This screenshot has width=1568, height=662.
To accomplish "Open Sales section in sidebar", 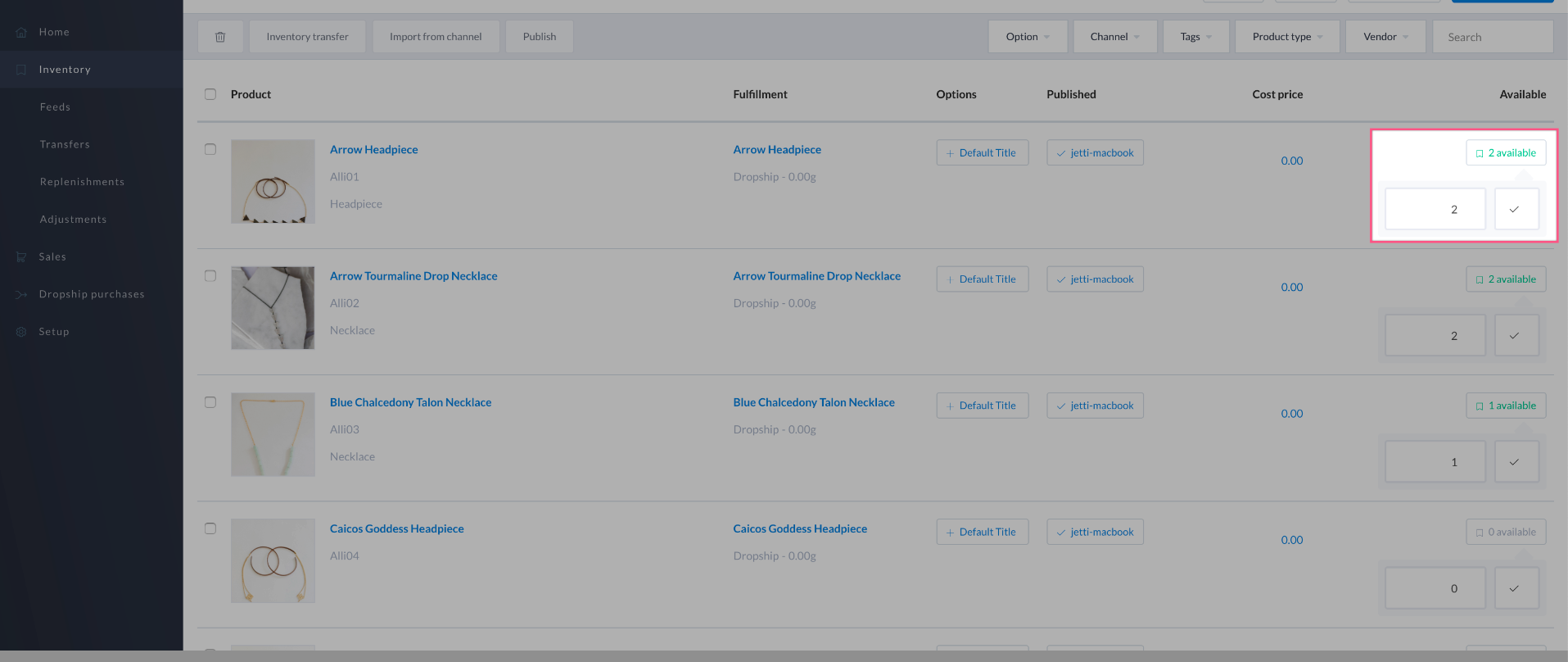I will coord(52,256).
